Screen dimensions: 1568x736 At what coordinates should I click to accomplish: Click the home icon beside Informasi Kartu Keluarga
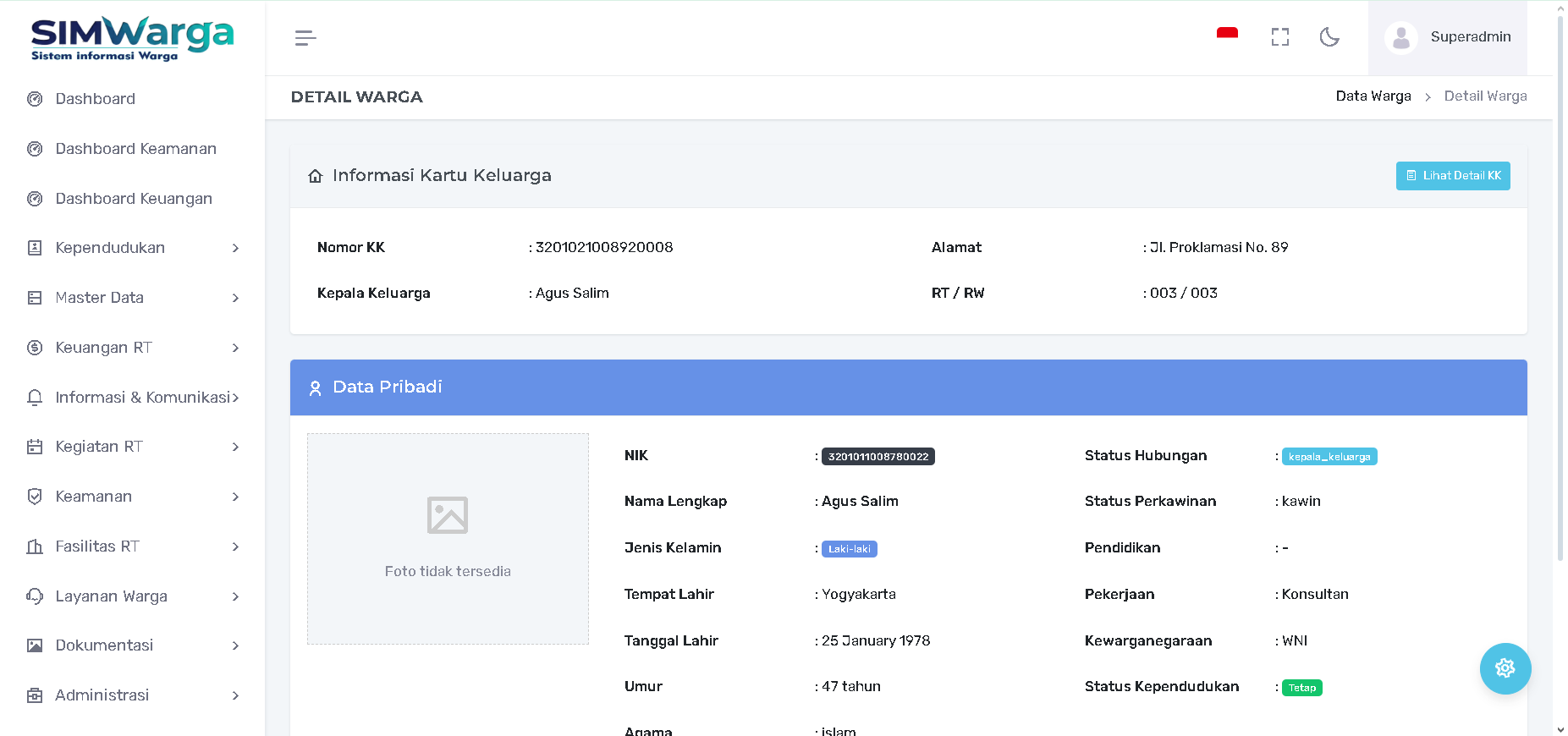316,176
